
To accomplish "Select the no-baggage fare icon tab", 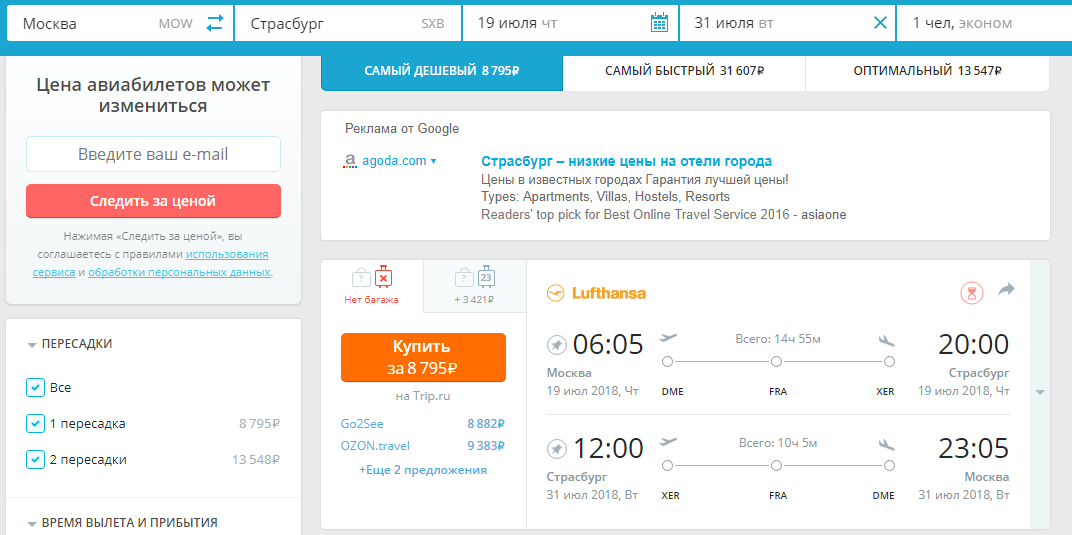I will (x=373, y=286).
